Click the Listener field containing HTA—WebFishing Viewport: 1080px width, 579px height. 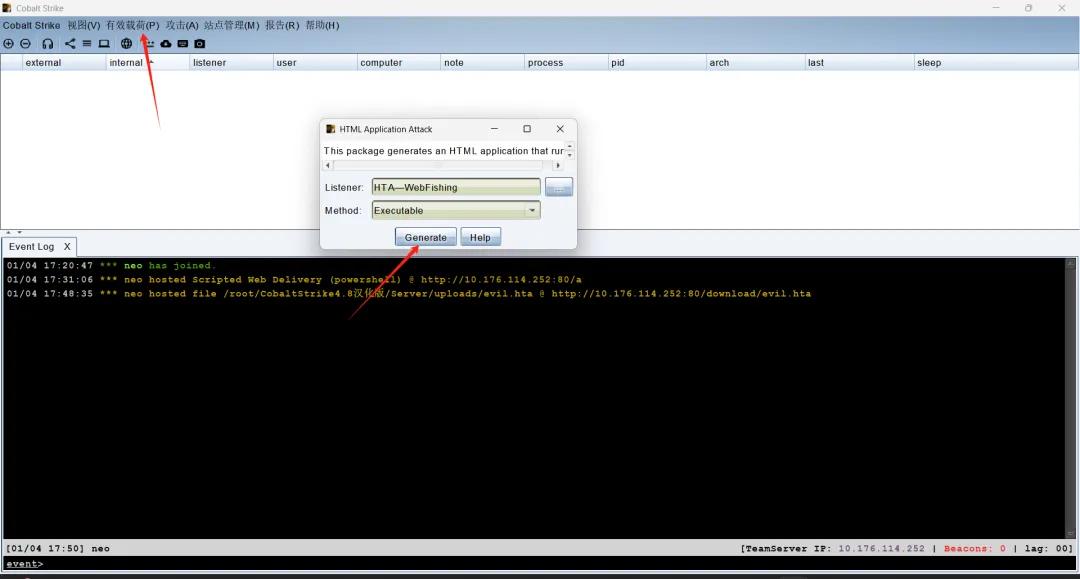pyautogui.click(x=456, y=187)
